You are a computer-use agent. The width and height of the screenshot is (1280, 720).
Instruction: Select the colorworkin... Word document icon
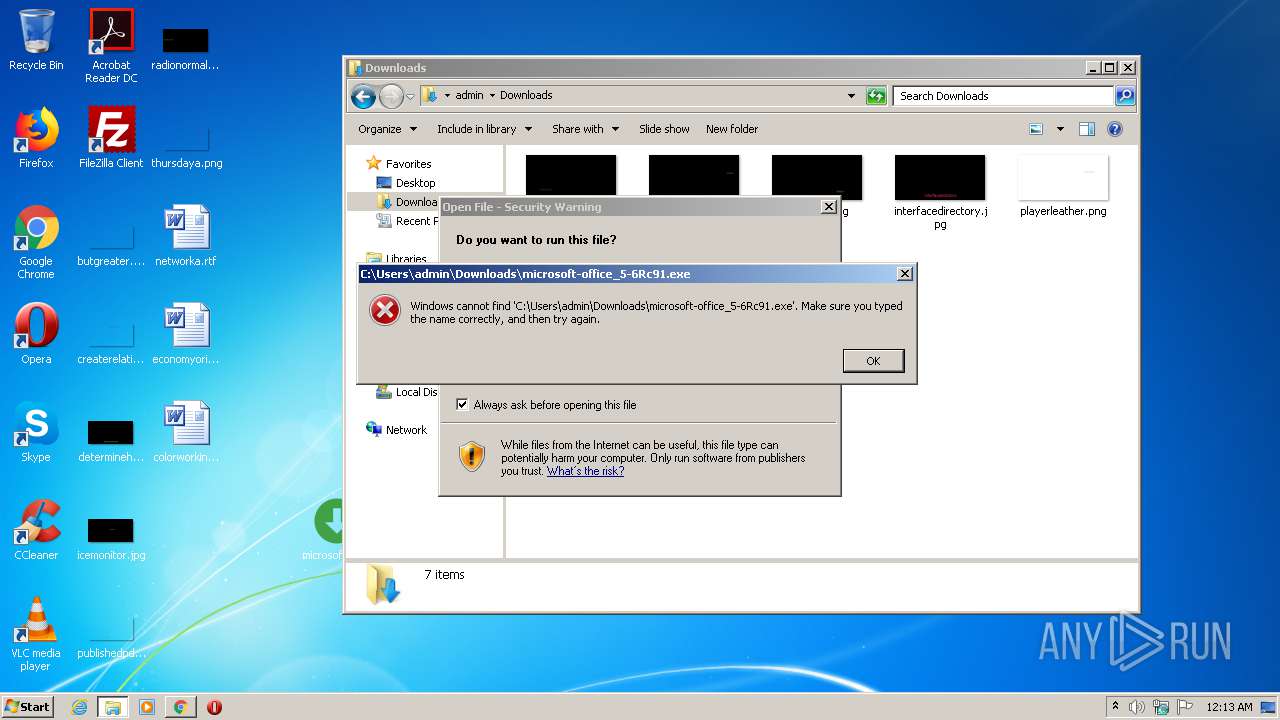click(186, 432)
